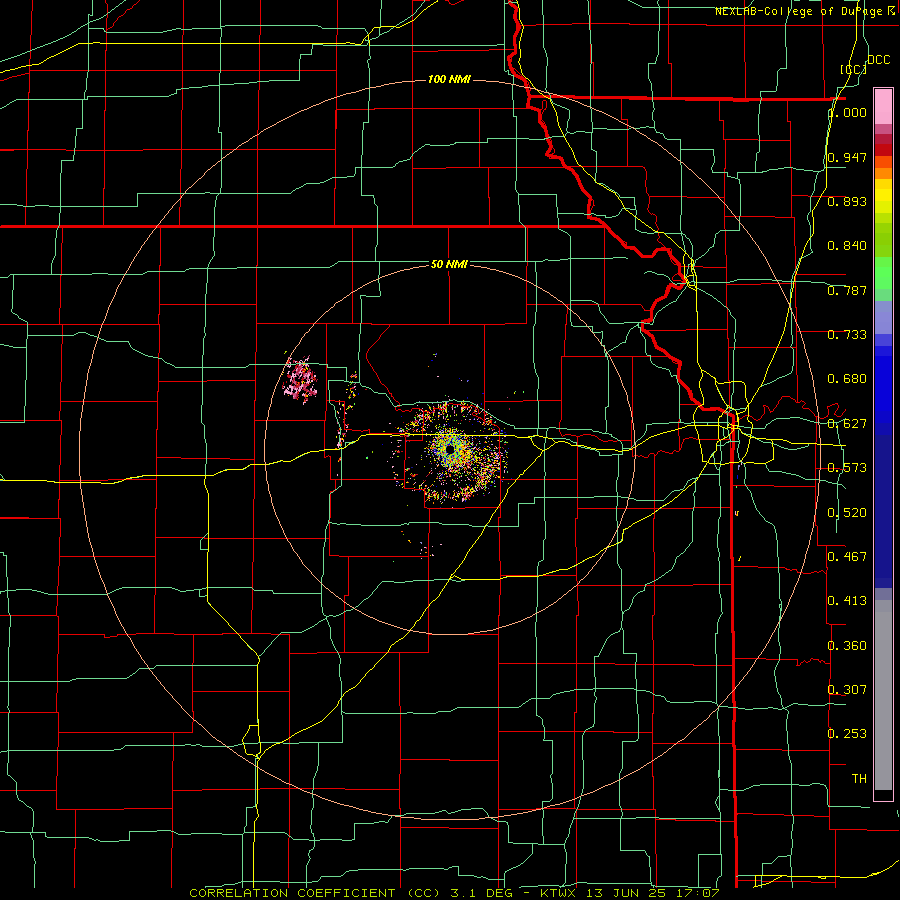Click the "DCC" label above the color scale
The height and width of the screenshot is (900, 900).
pos(878,60)
